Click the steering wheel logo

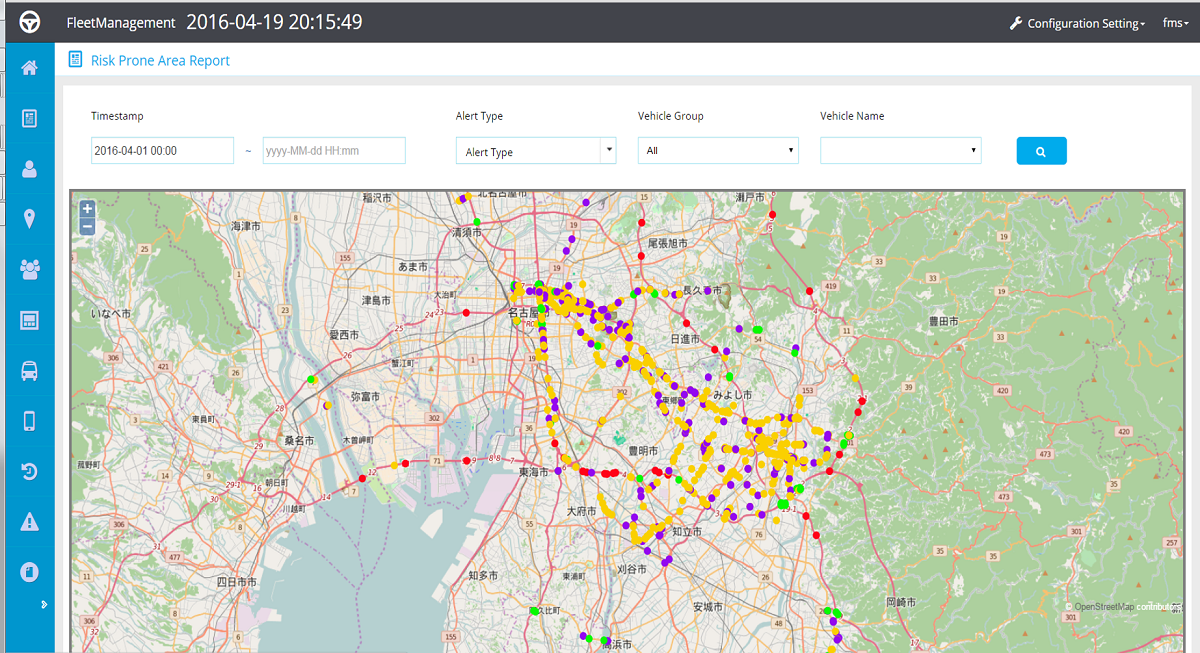click(x=29, y=22)
